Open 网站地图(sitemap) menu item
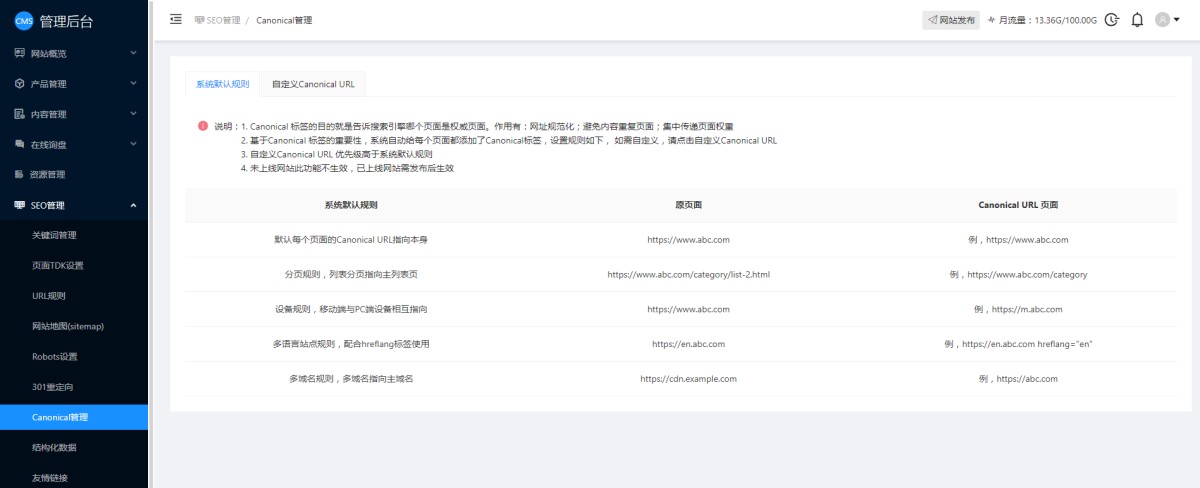 point(74,326)
